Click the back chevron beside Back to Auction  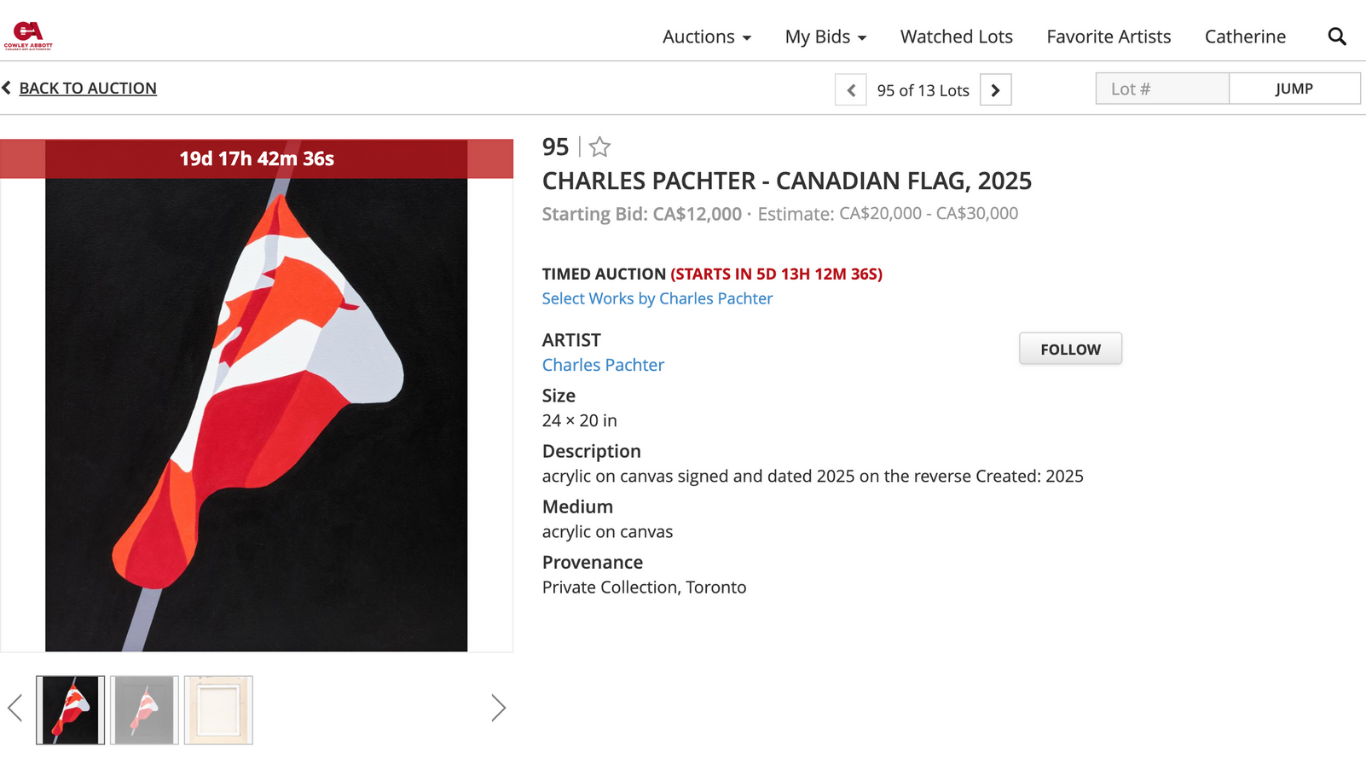click(x=7, y=88)
